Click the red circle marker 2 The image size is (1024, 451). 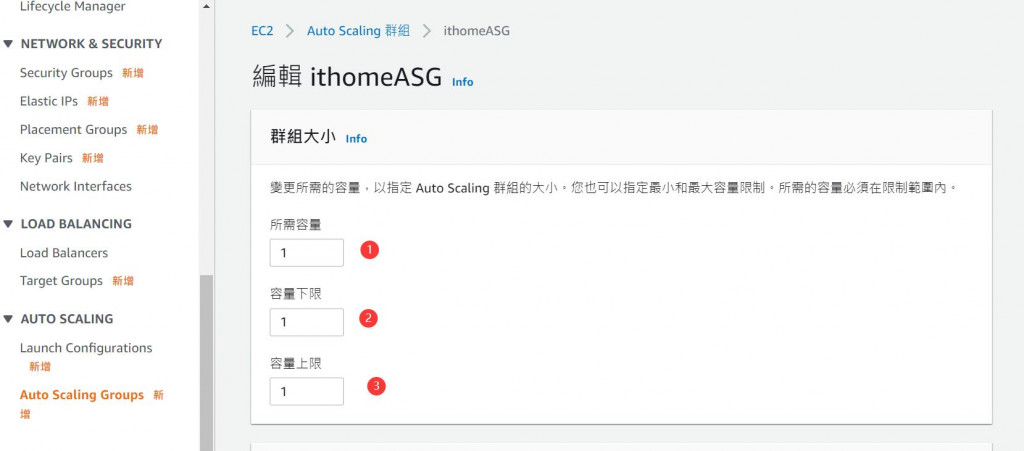click(369, 319)
